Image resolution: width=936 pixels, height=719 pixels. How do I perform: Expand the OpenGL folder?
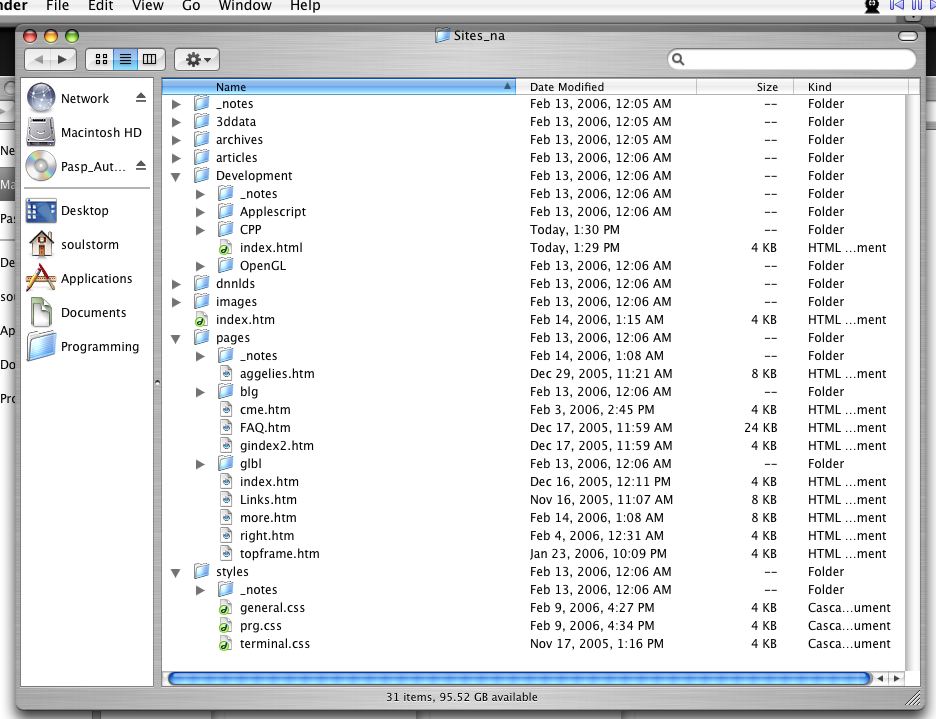[x=201, y=266]
